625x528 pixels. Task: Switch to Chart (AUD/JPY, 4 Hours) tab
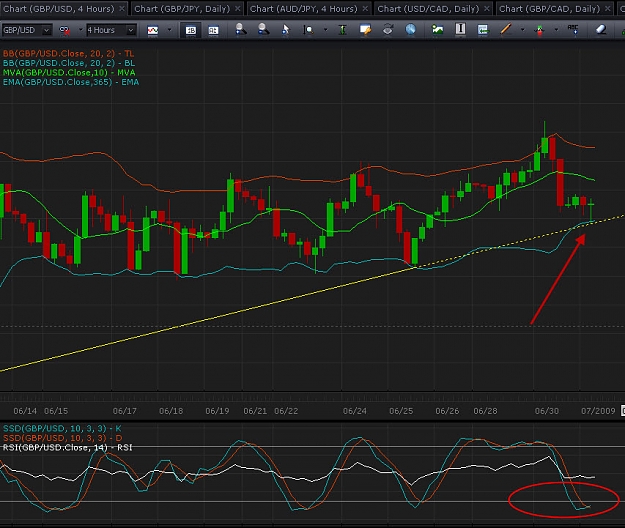tap(304, 8)
